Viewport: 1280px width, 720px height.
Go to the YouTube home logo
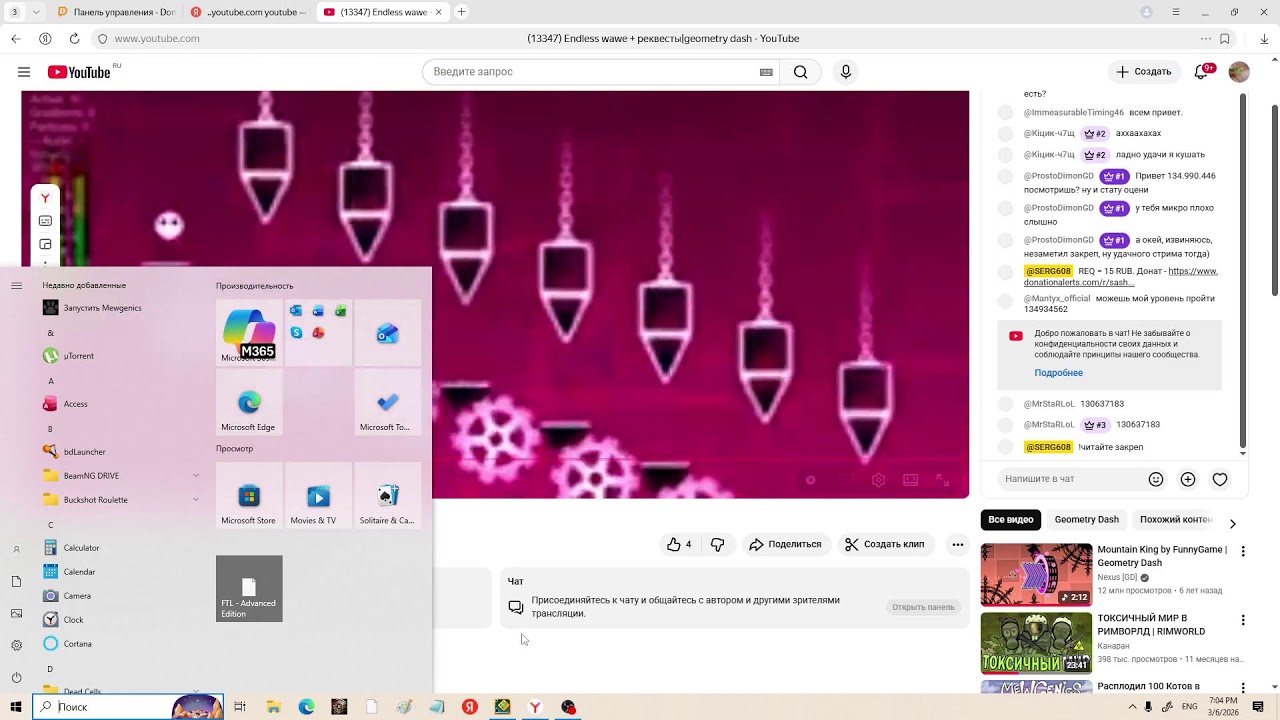point(79,72)
